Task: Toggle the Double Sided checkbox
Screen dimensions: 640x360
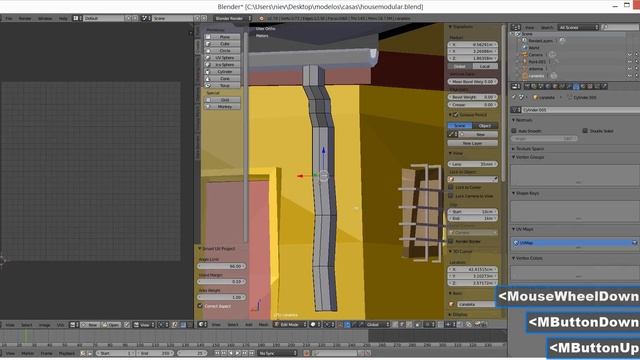Action: pyautogui.click(x=585, y=131)
